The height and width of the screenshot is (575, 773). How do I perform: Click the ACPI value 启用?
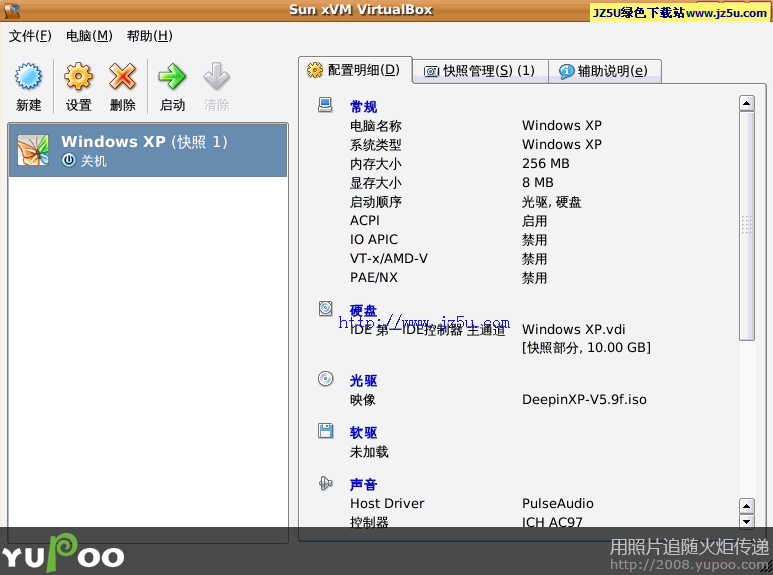click(534, 220)
